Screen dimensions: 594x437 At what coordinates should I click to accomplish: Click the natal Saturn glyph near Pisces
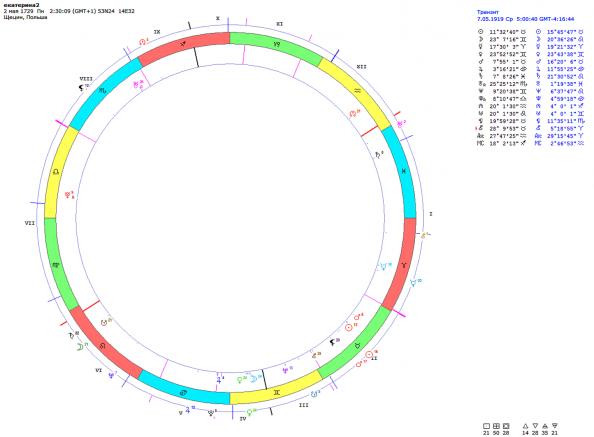[x=378, y=154]
